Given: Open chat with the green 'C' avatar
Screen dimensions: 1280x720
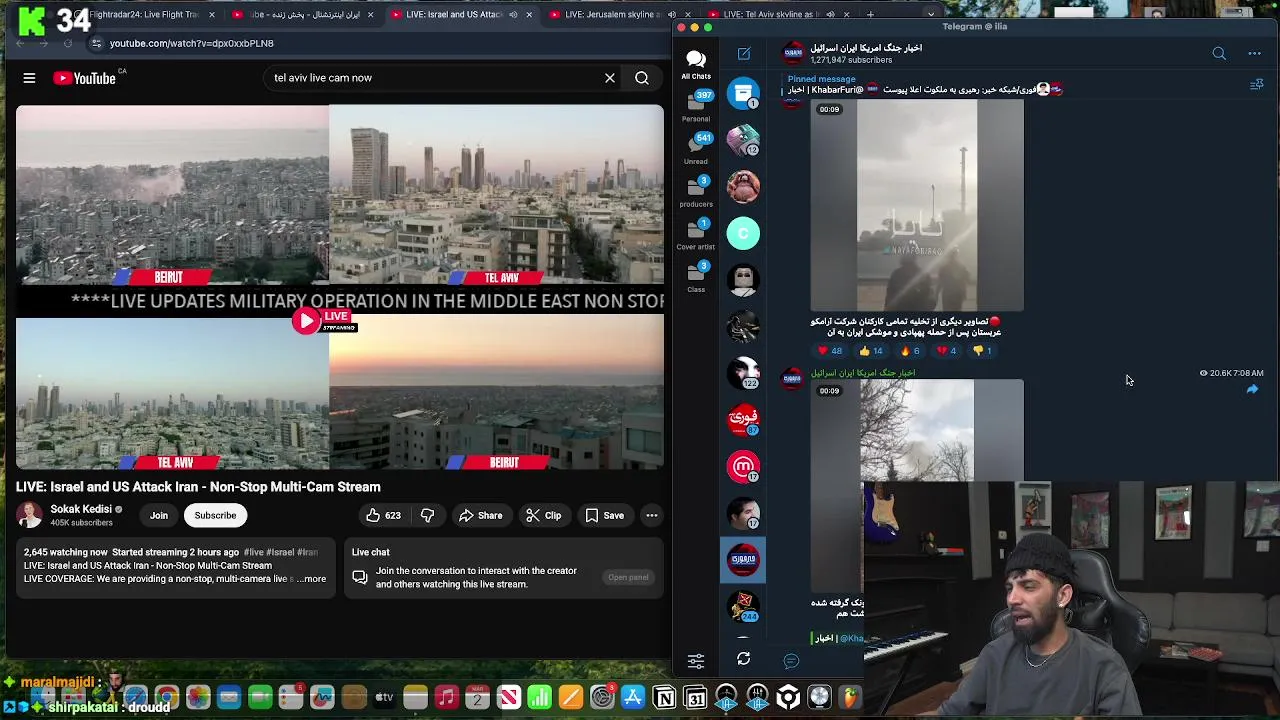Looking at the screenshot, I should pyautogui.click(x=743, y=233).
